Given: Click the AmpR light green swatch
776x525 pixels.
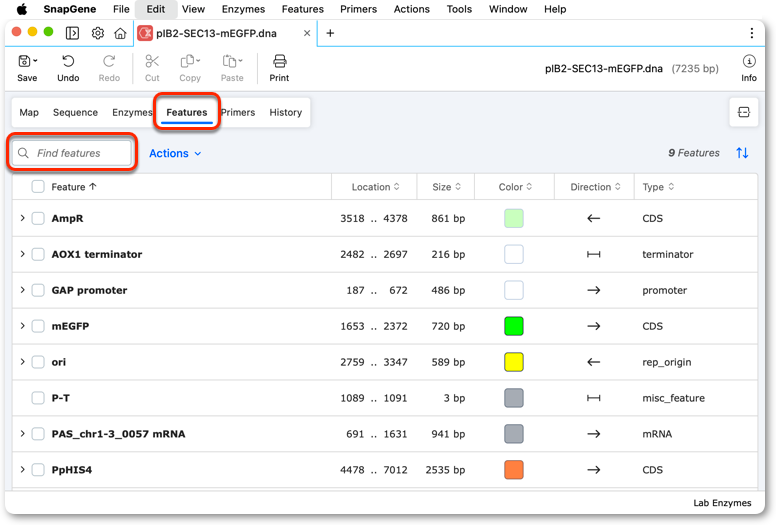Looking at the screenshot, I should pos(514,218).
